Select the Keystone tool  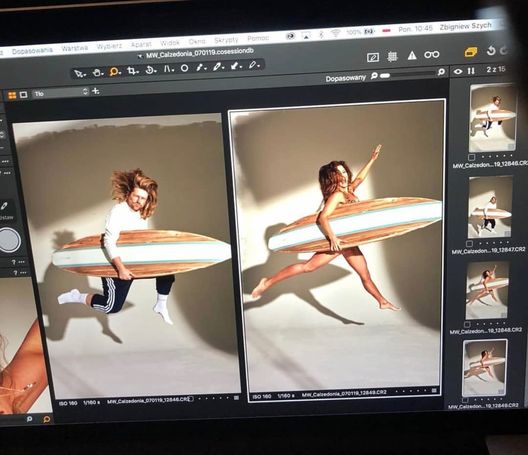pyautogui.click(x=167, y=69)
